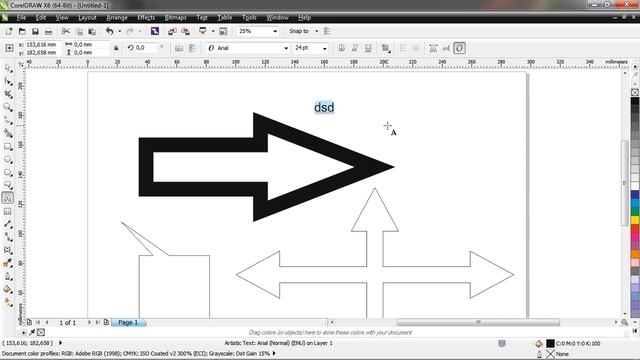
Task: Select the Text tool in toolbox
Action: click(x=8, y=198)
